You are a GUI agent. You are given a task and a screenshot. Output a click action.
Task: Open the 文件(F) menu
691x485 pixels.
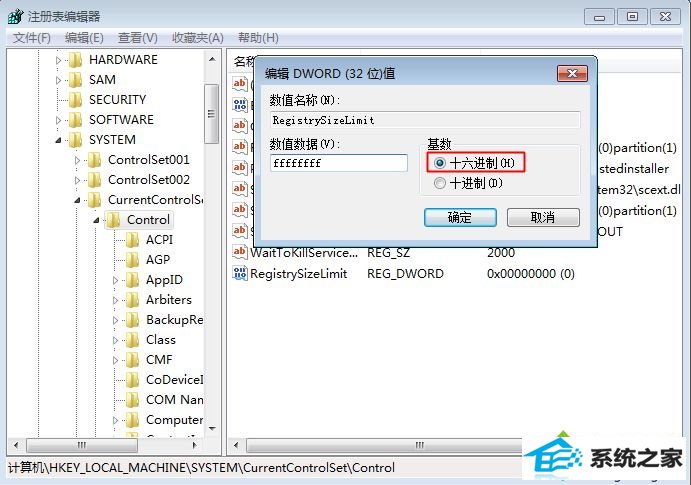(x=31, y=38)
